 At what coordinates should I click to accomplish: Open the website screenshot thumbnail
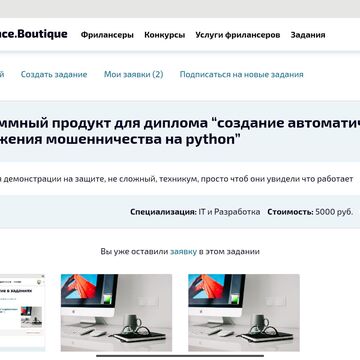click(x=22, y=313)
